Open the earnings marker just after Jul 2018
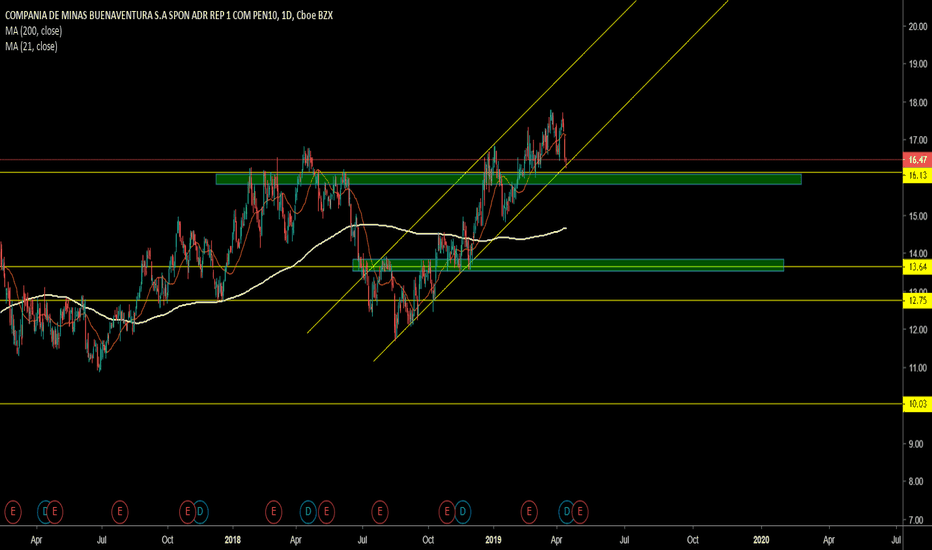Viewport: 932px width, 550px height. click(380, 511)
